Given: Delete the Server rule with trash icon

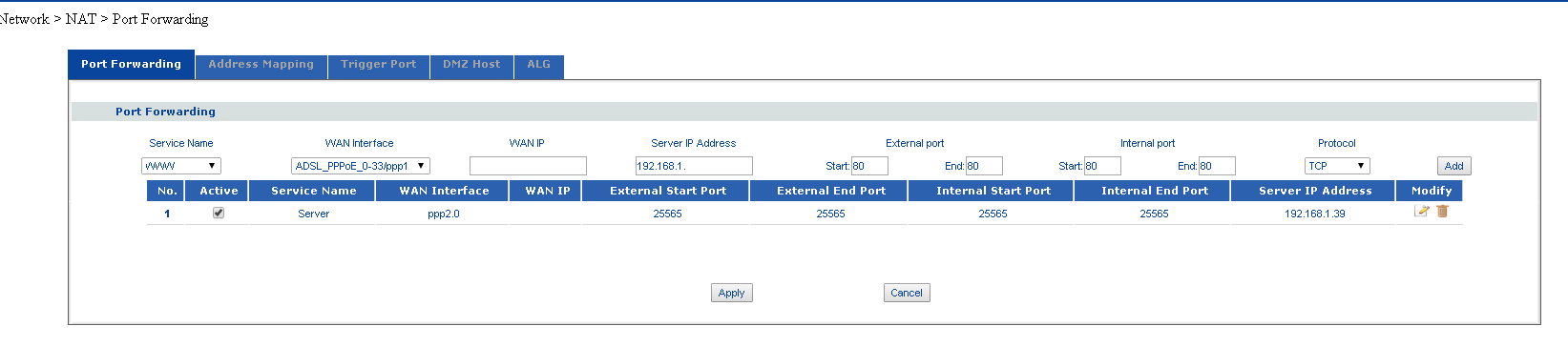Looking at the screenshot, I should 1442,212.
